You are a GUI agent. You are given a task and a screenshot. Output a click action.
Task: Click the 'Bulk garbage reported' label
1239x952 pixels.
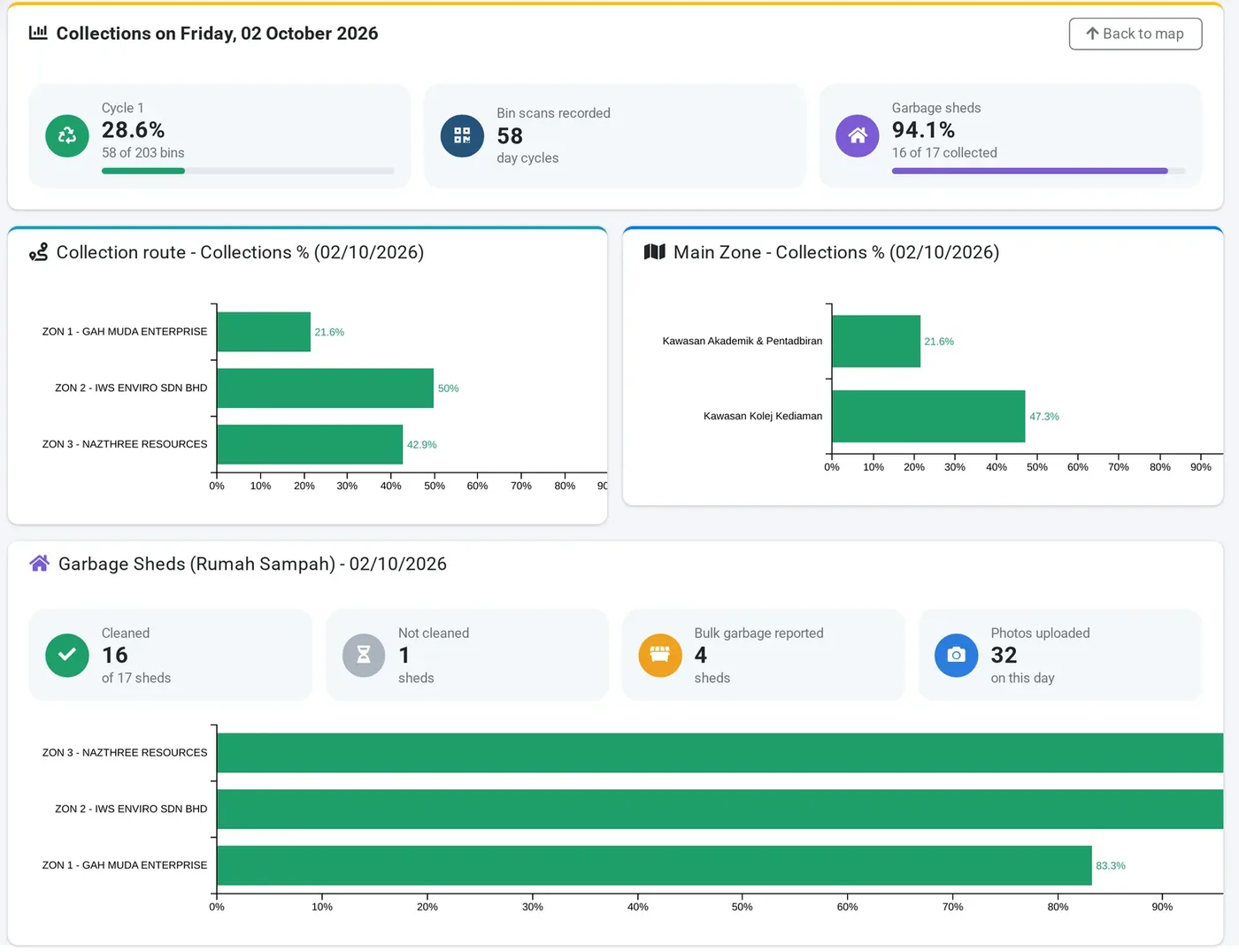click(758, 633)
